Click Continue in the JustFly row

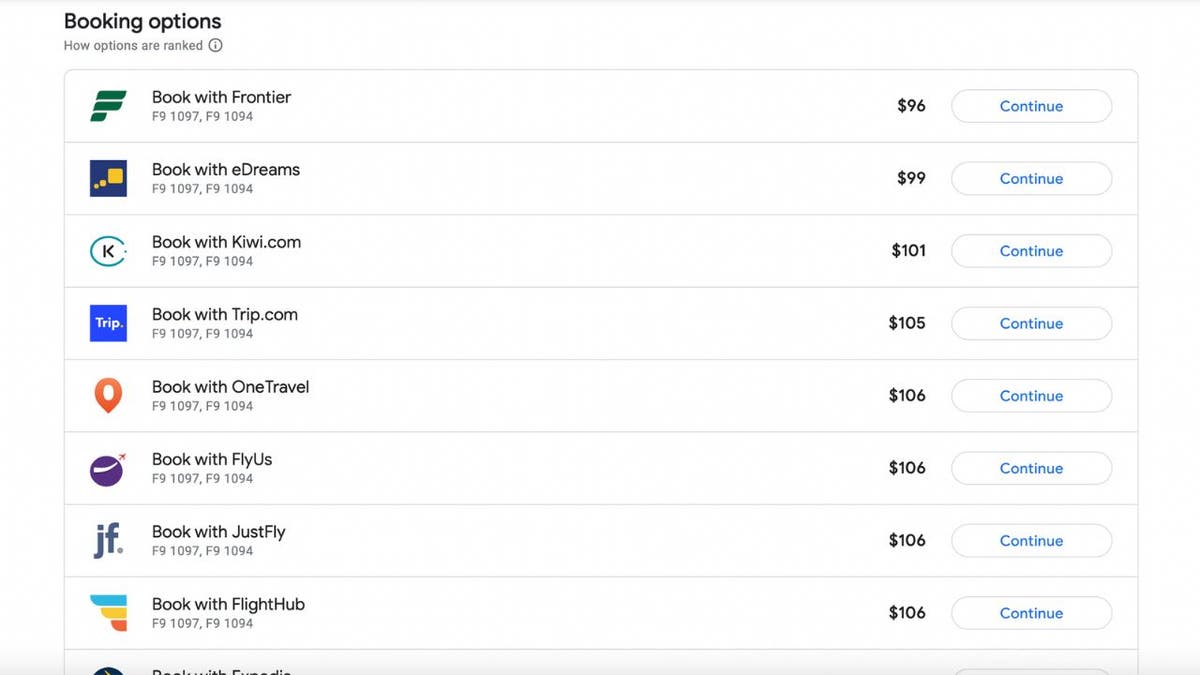(1031, 541)
